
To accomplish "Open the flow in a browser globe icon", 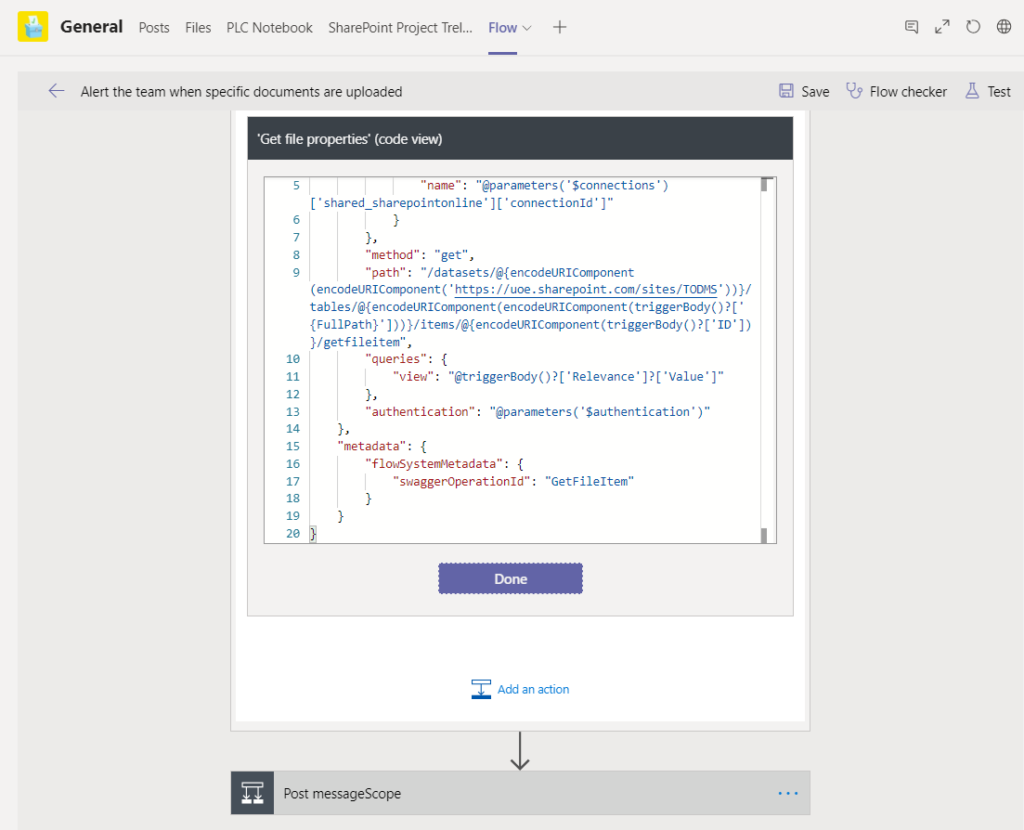I will coord(1003,27).
